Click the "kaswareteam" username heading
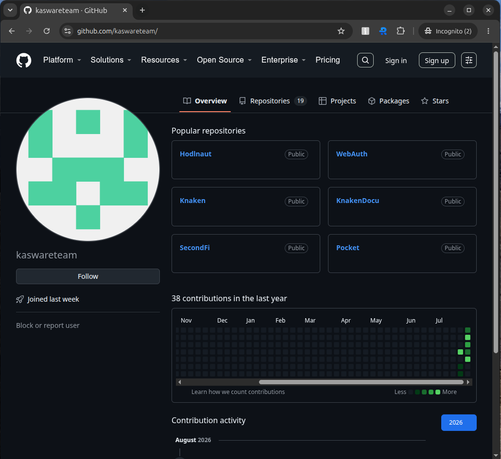Viewport: 501px width, 459px height. pyautogui.click(x=47, y=255)
